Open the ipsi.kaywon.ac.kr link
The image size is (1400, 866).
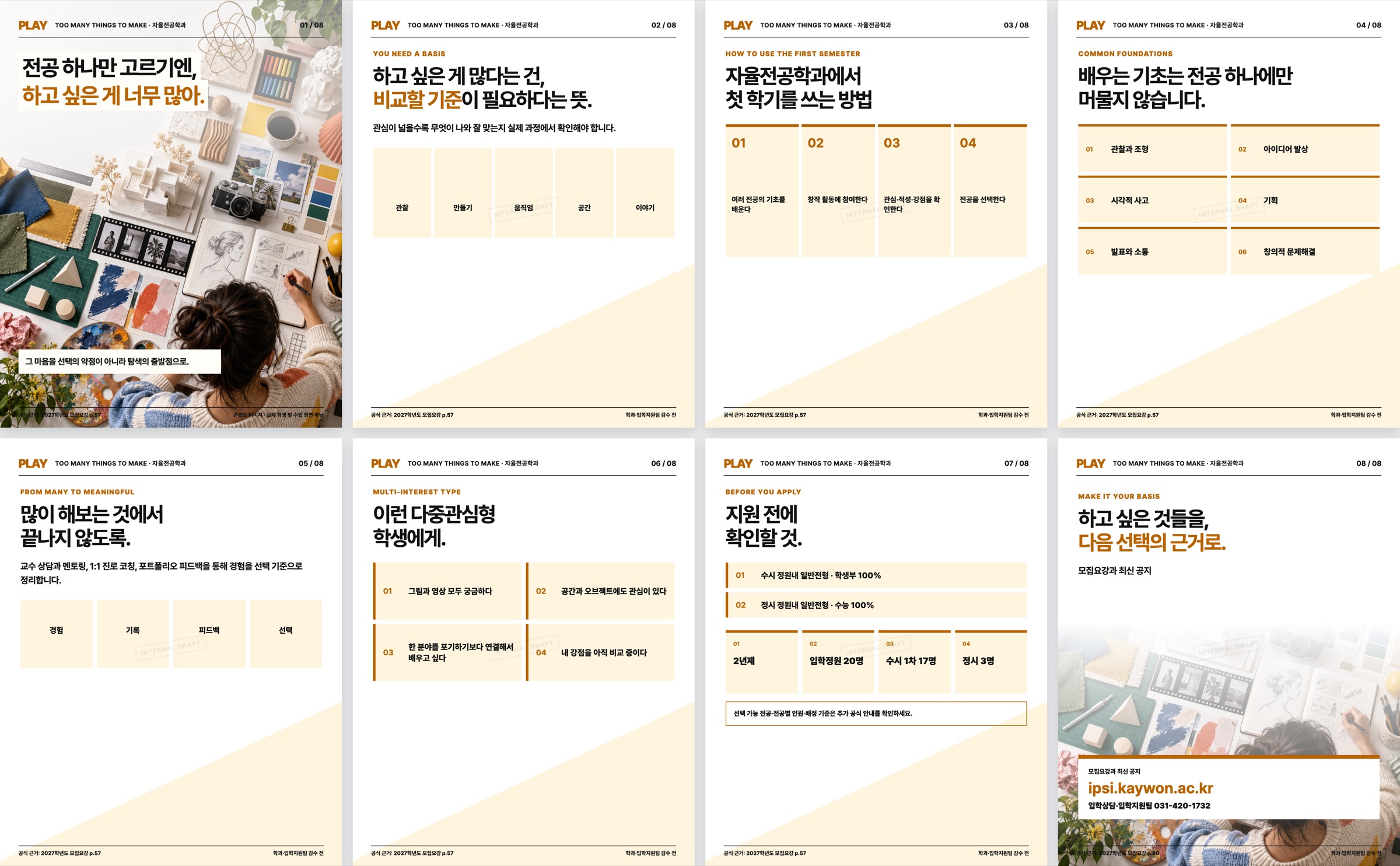pos(1150,788)
